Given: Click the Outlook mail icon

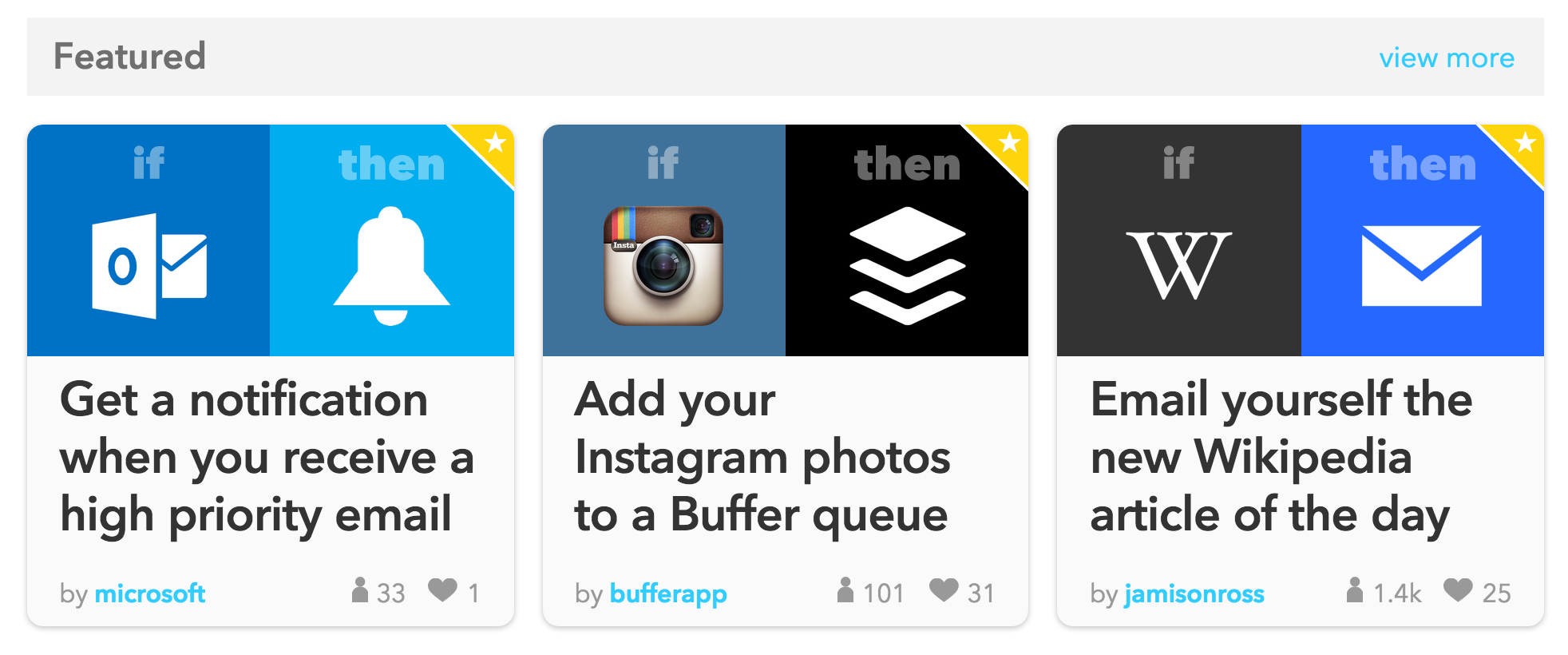Looking at the screenshot, I should tap(149, 266).
